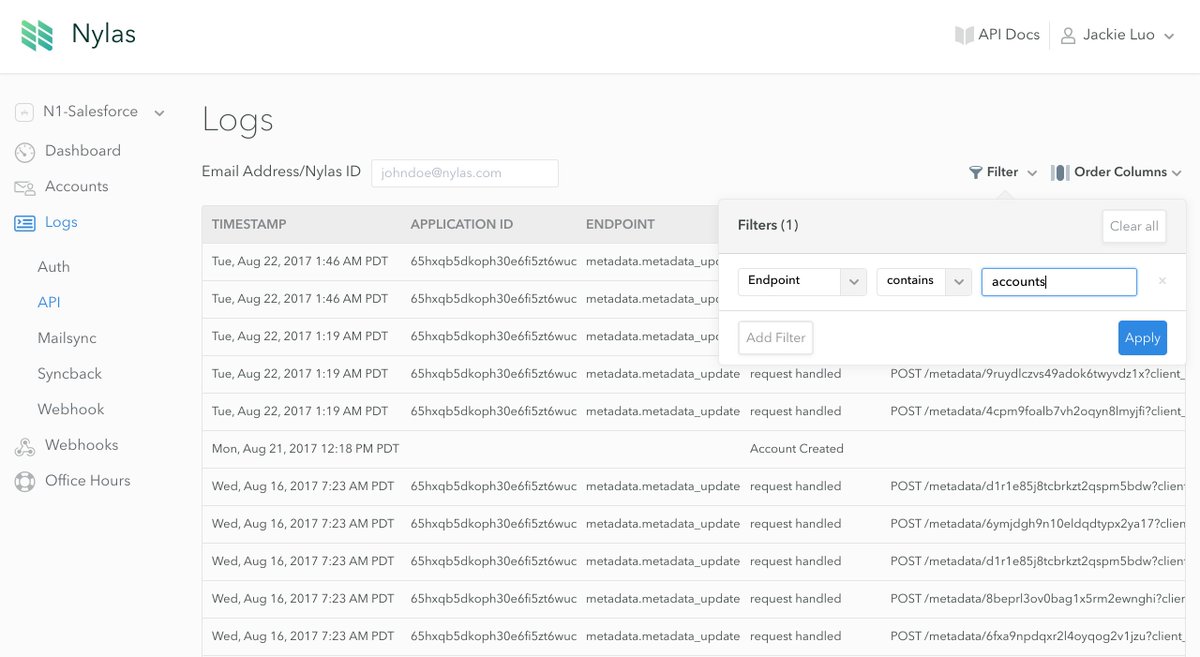Open the Endpoint filter field dropdown

point(854,281)
